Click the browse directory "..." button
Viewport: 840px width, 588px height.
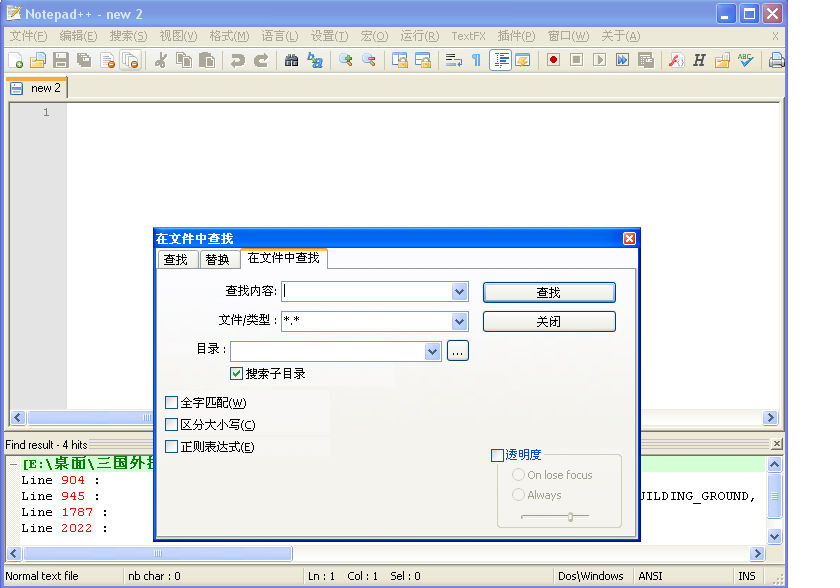point(458,351)
